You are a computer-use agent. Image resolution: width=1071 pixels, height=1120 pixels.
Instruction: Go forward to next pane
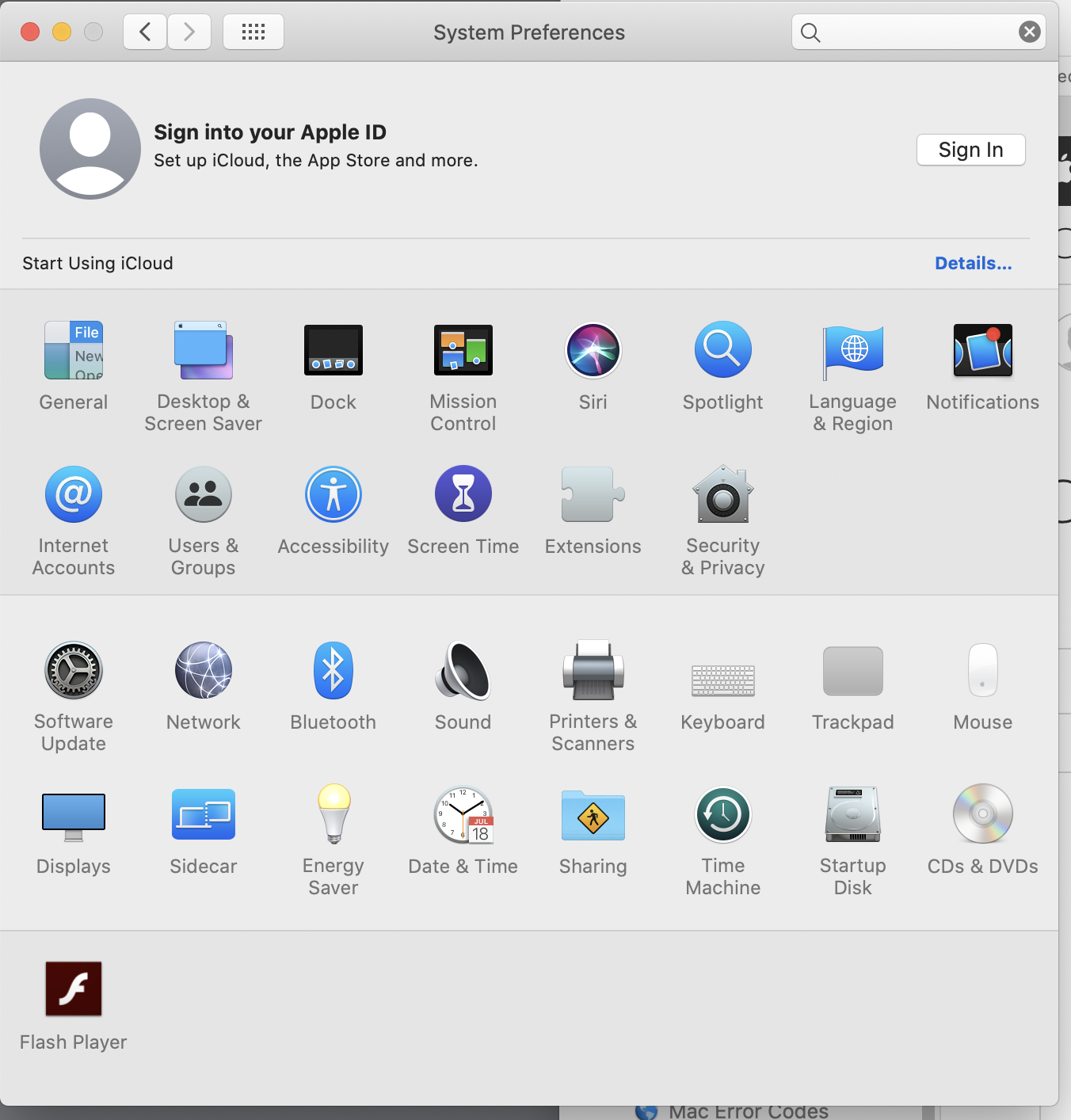pos(189,32)
